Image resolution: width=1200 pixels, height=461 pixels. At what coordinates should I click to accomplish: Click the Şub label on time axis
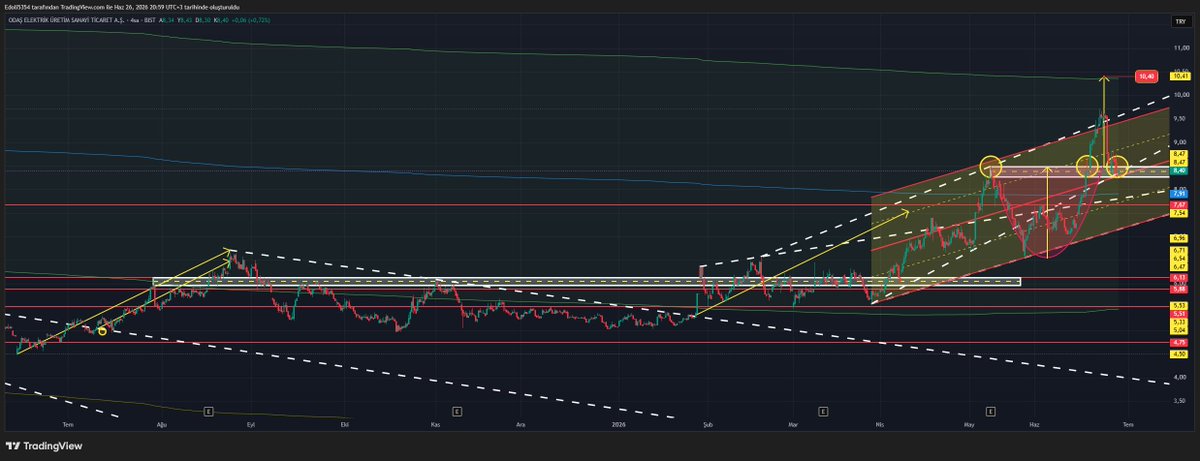click(708, 424)
